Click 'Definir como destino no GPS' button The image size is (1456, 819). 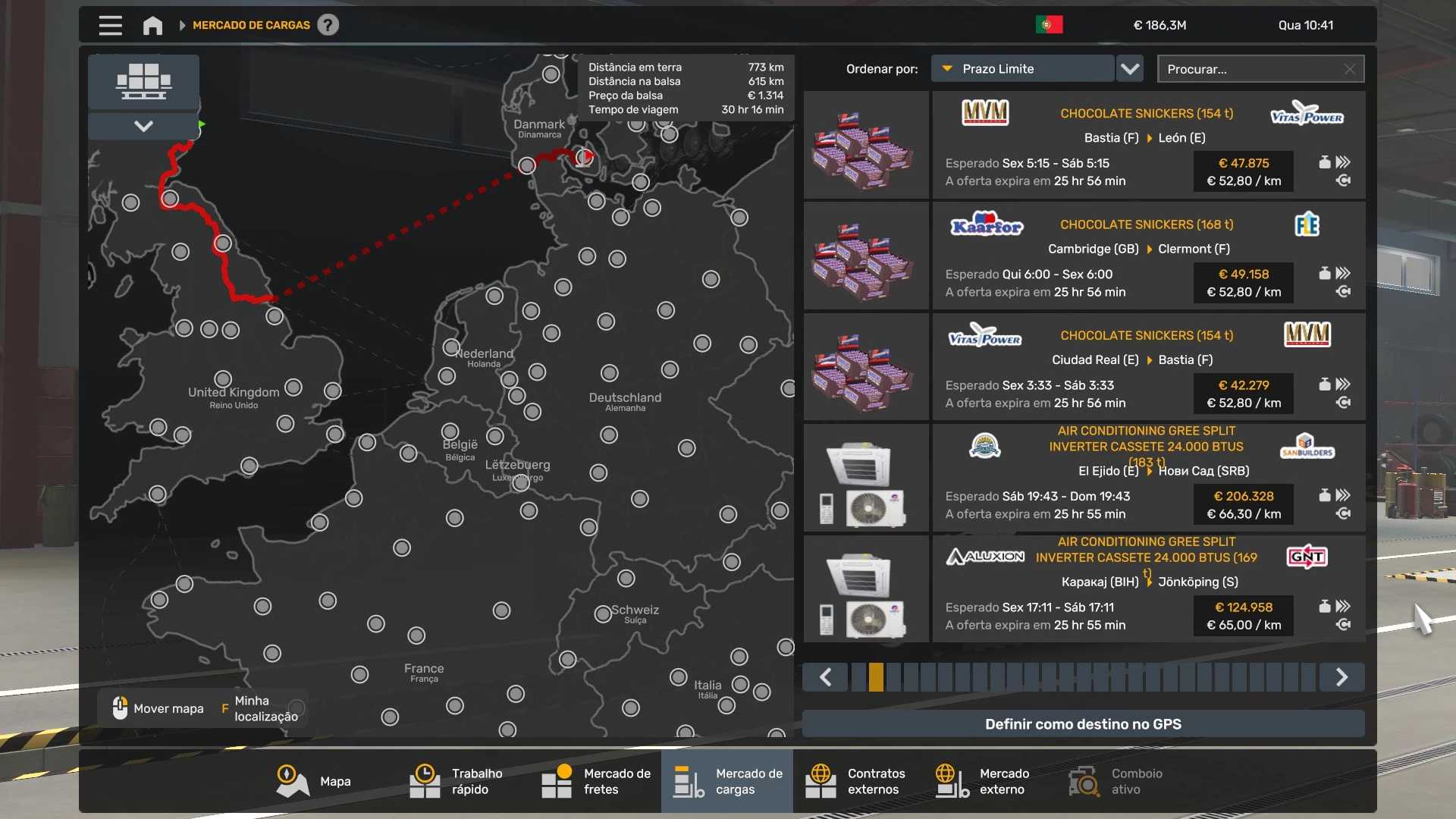1083,724
